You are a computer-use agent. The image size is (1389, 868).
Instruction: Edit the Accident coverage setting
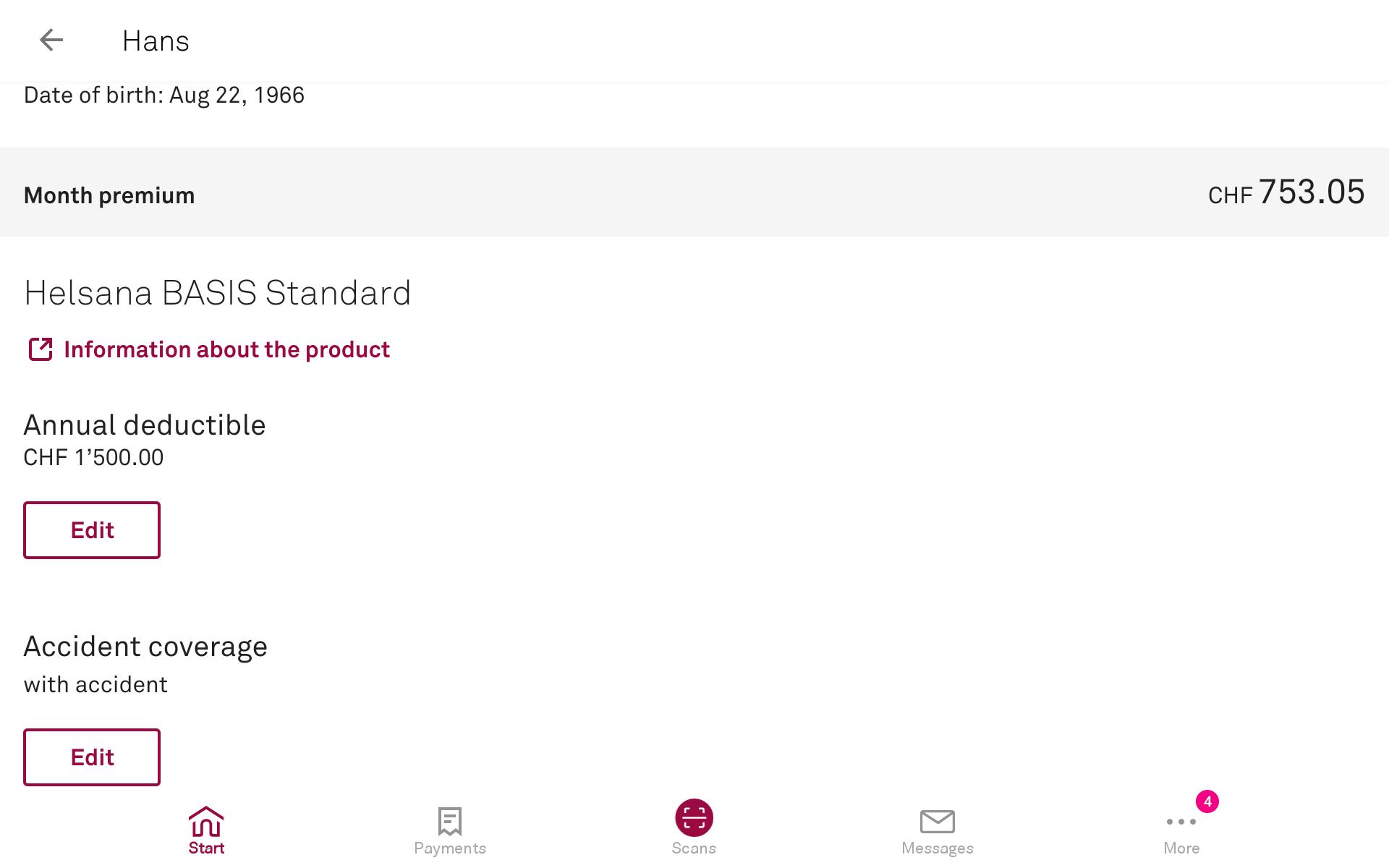[x=92, y=757]
